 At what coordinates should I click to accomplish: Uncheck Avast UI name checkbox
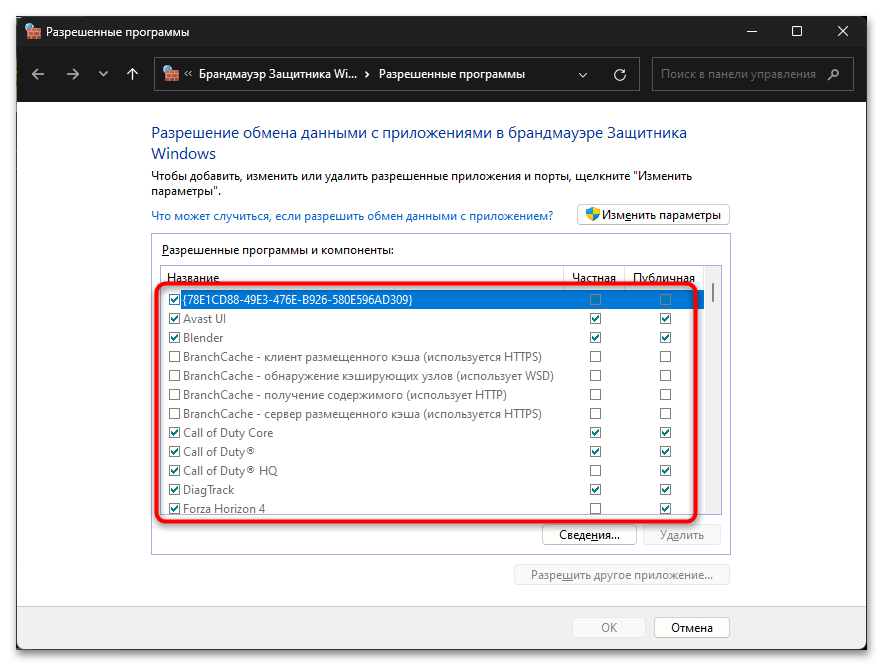[175, 319]
